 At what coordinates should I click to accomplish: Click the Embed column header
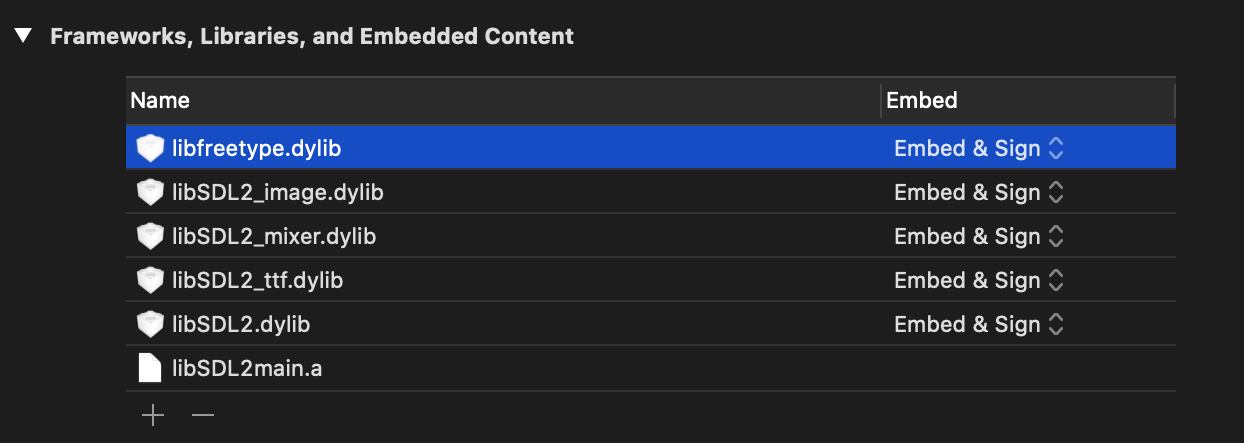point(1028,101)
